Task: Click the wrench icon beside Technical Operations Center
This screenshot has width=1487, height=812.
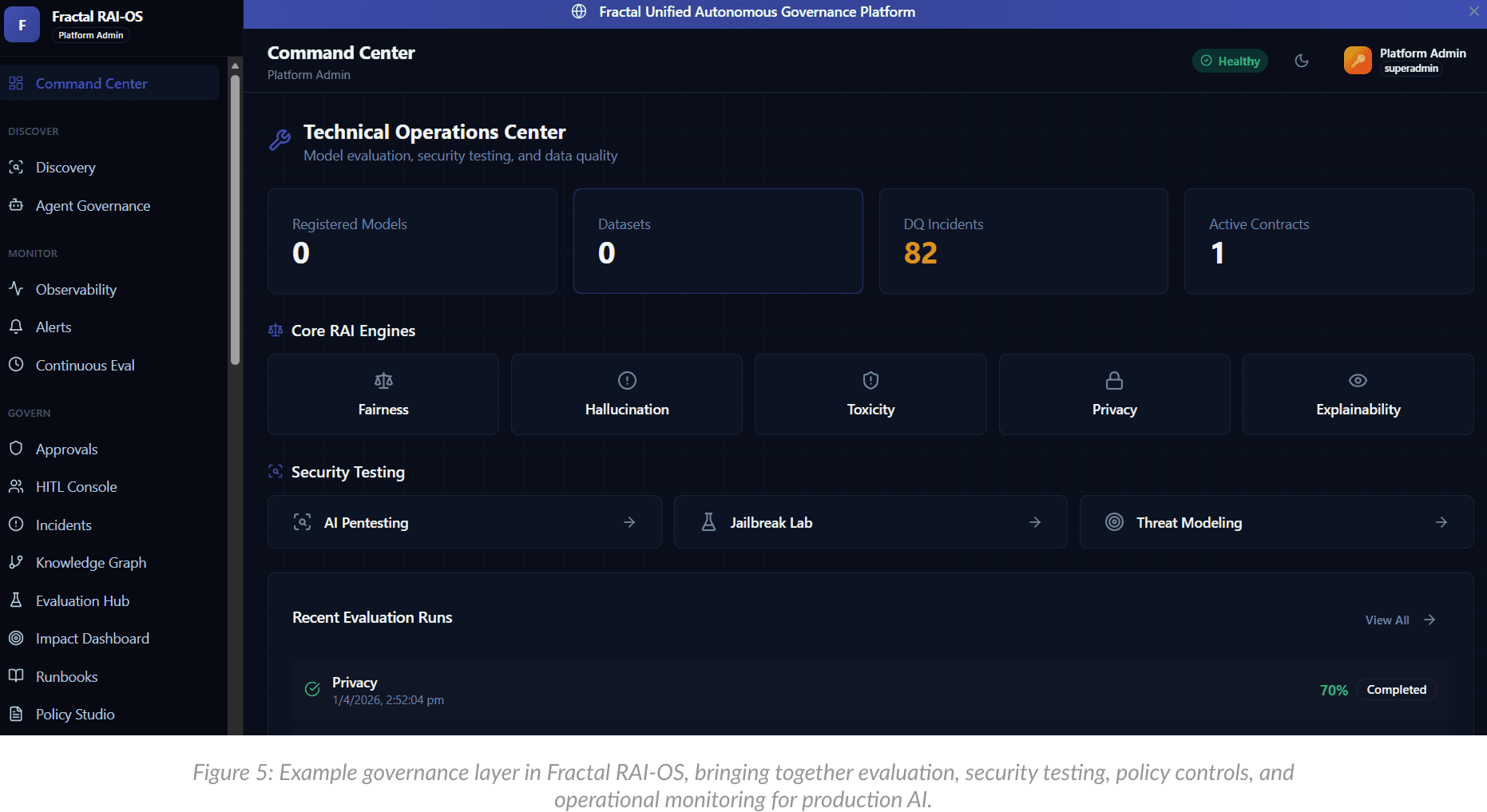Action: [x=280, y=140]
